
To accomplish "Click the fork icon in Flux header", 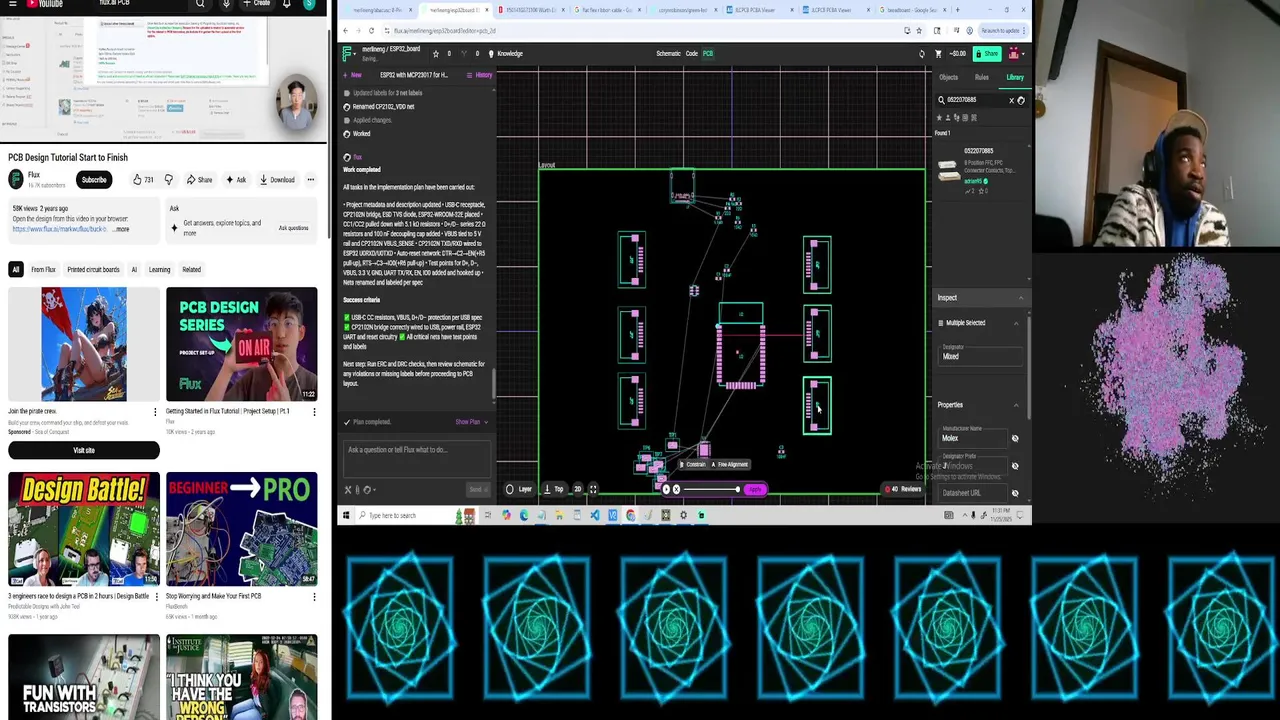I will pyautogui.click(x=465, y=53).
